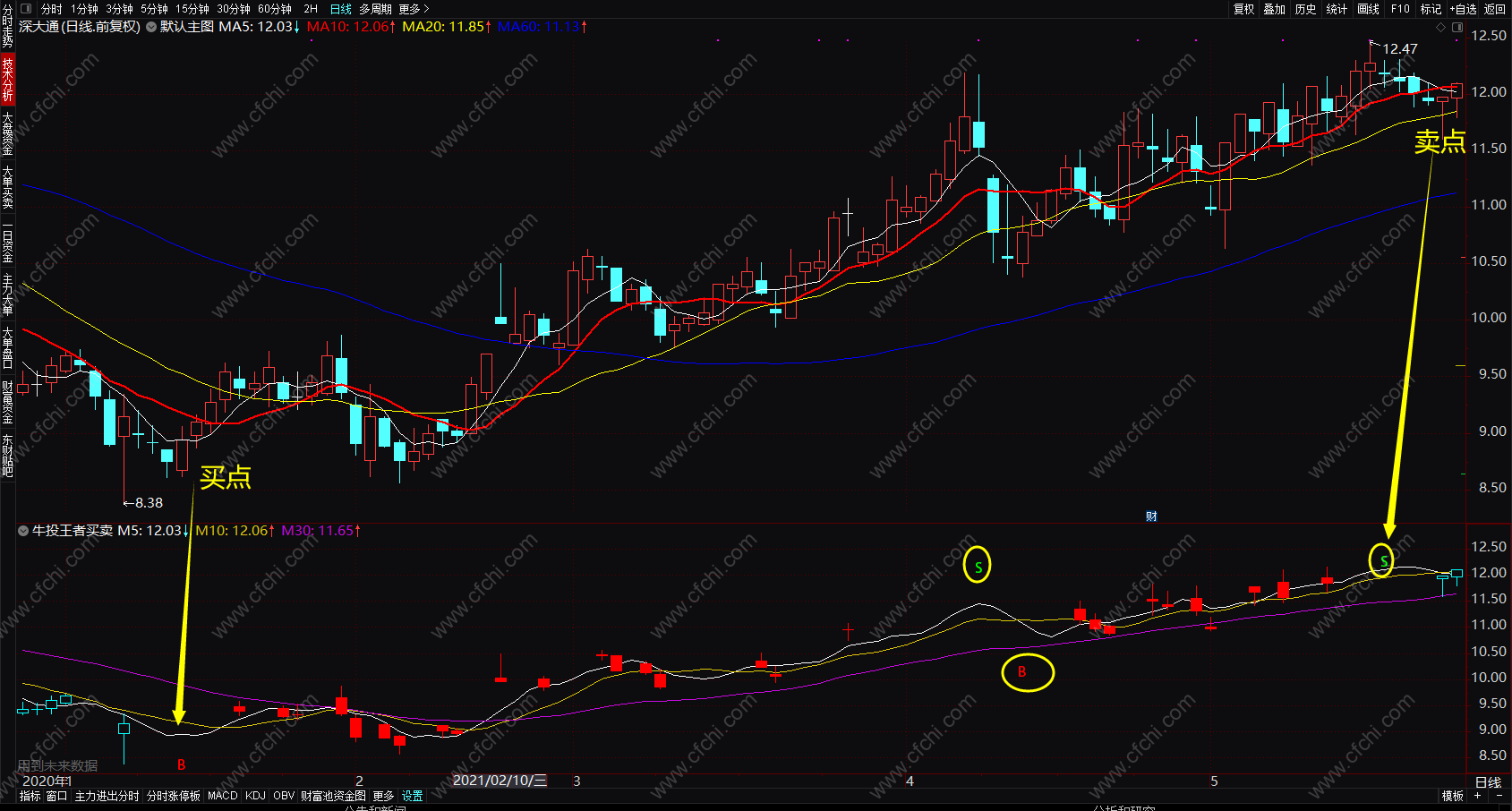
Task: Toggle the left panel layout icon
Action: coord(25,9)
